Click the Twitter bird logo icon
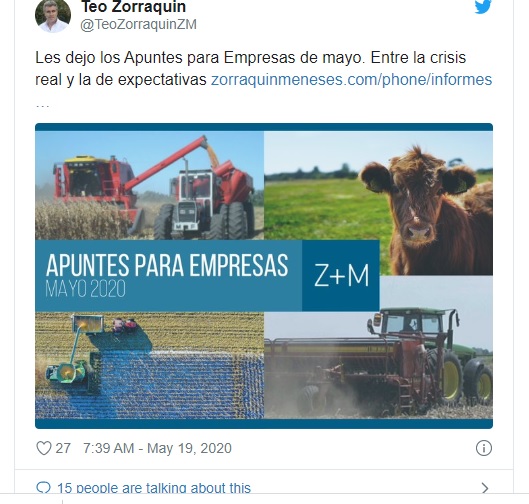Image resolution: width=529 pixels, height=504 pixels. [483, 7]
